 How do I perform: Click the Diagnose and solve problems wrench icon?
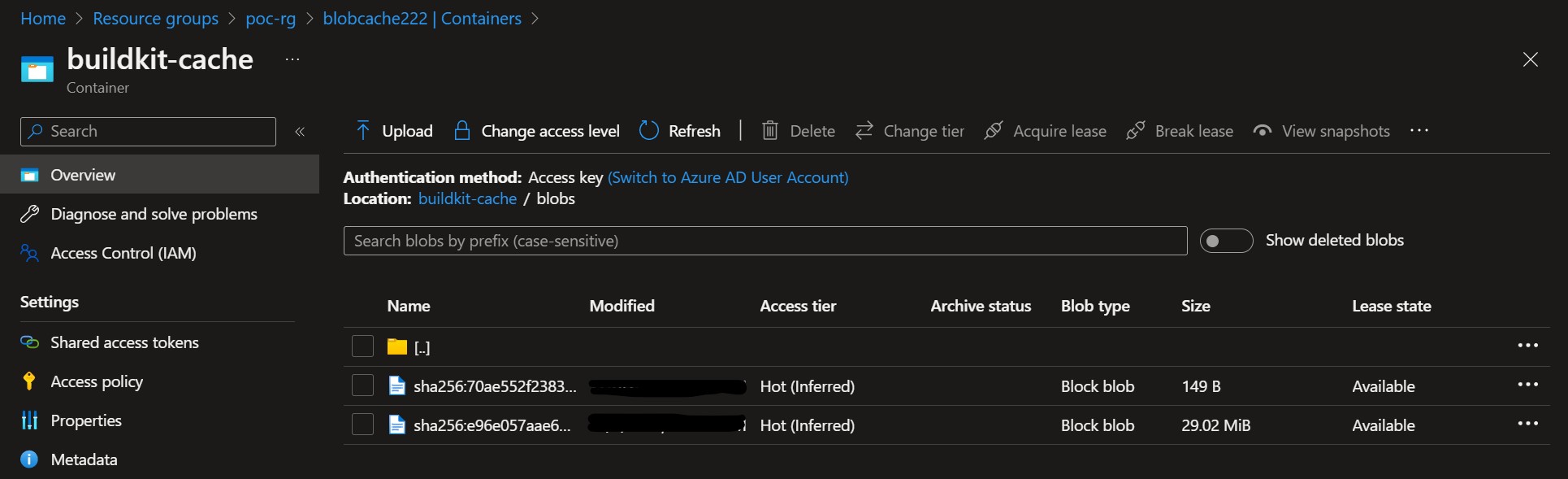[x=30, y=214]
